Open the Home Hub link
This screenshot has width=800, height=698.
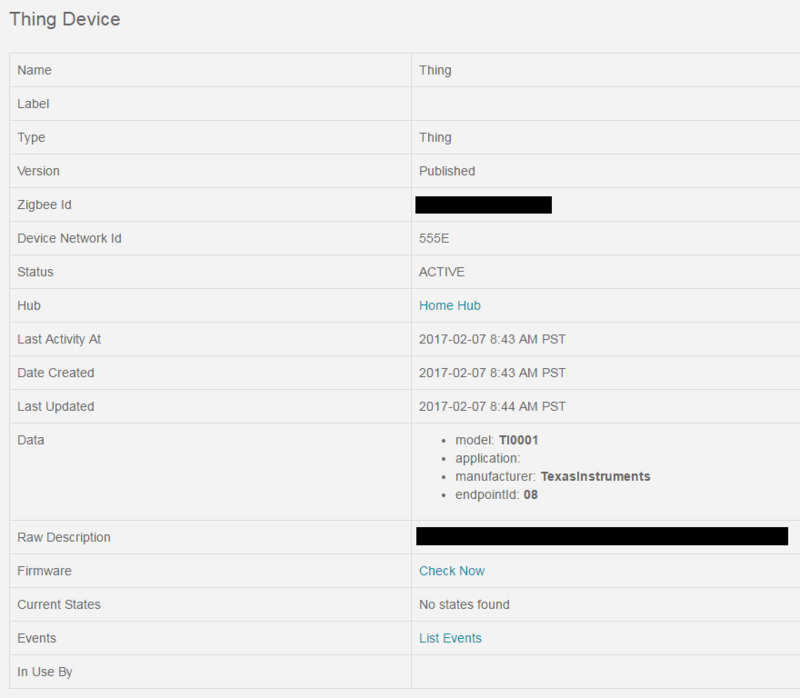click(x=450, y=305)
